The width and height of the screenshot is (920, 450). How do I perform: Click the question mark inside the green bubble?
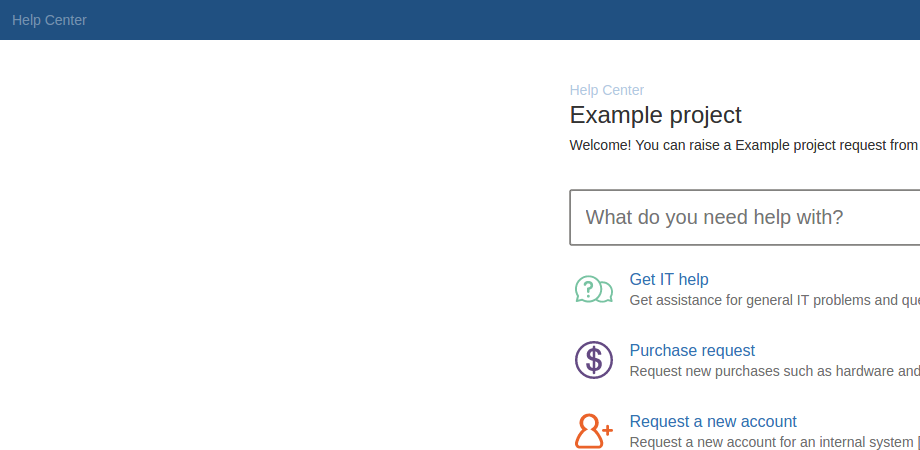(588, 288)
